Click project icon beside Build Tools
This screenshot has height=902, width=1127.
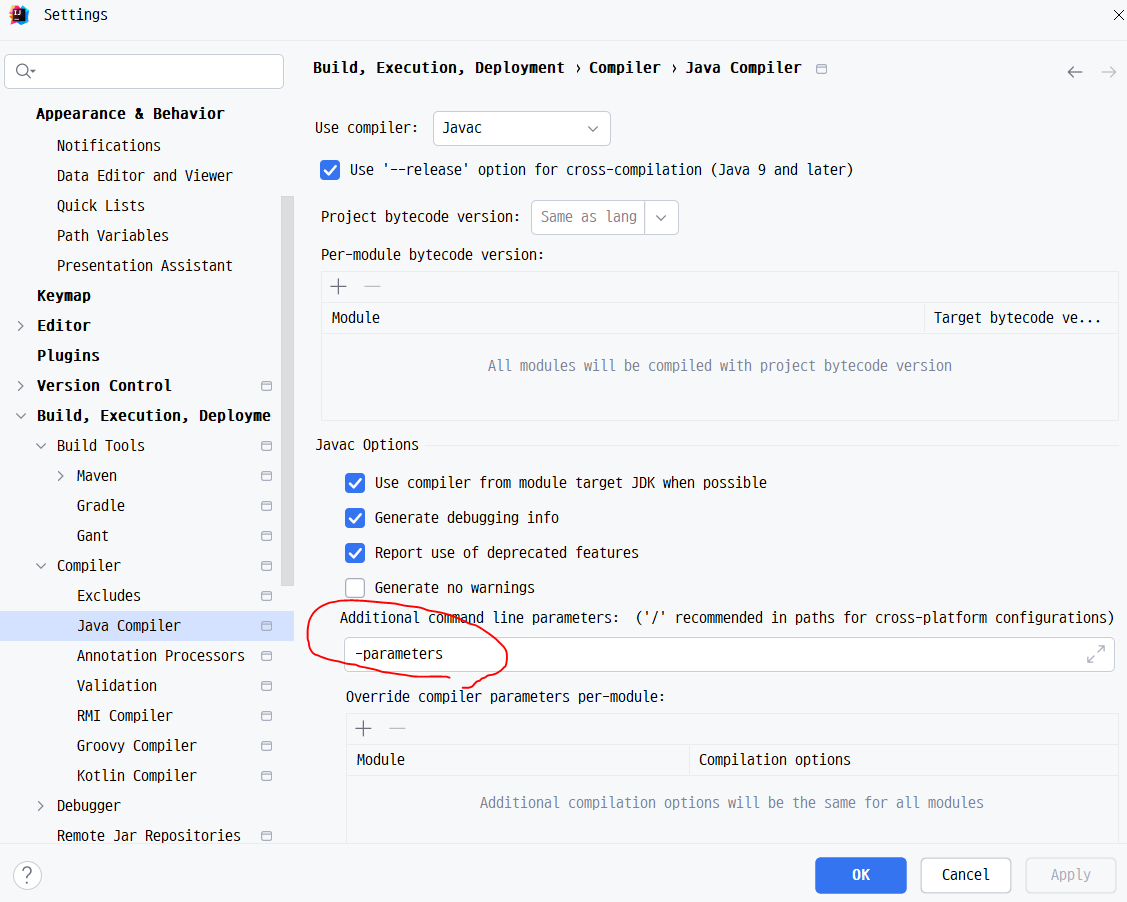(267, 446)
